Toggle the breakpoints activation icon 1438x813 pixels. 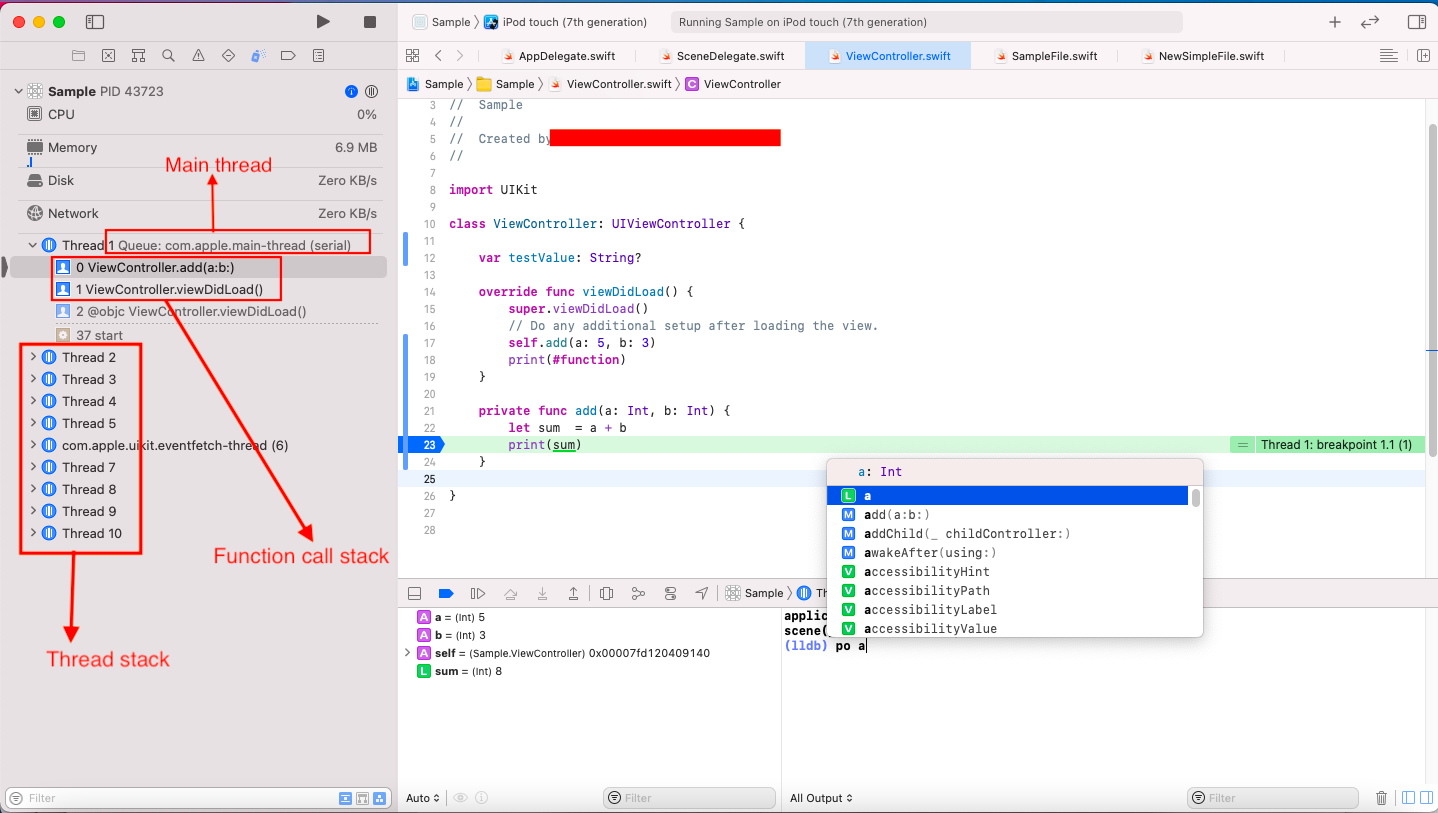[446, 593]
